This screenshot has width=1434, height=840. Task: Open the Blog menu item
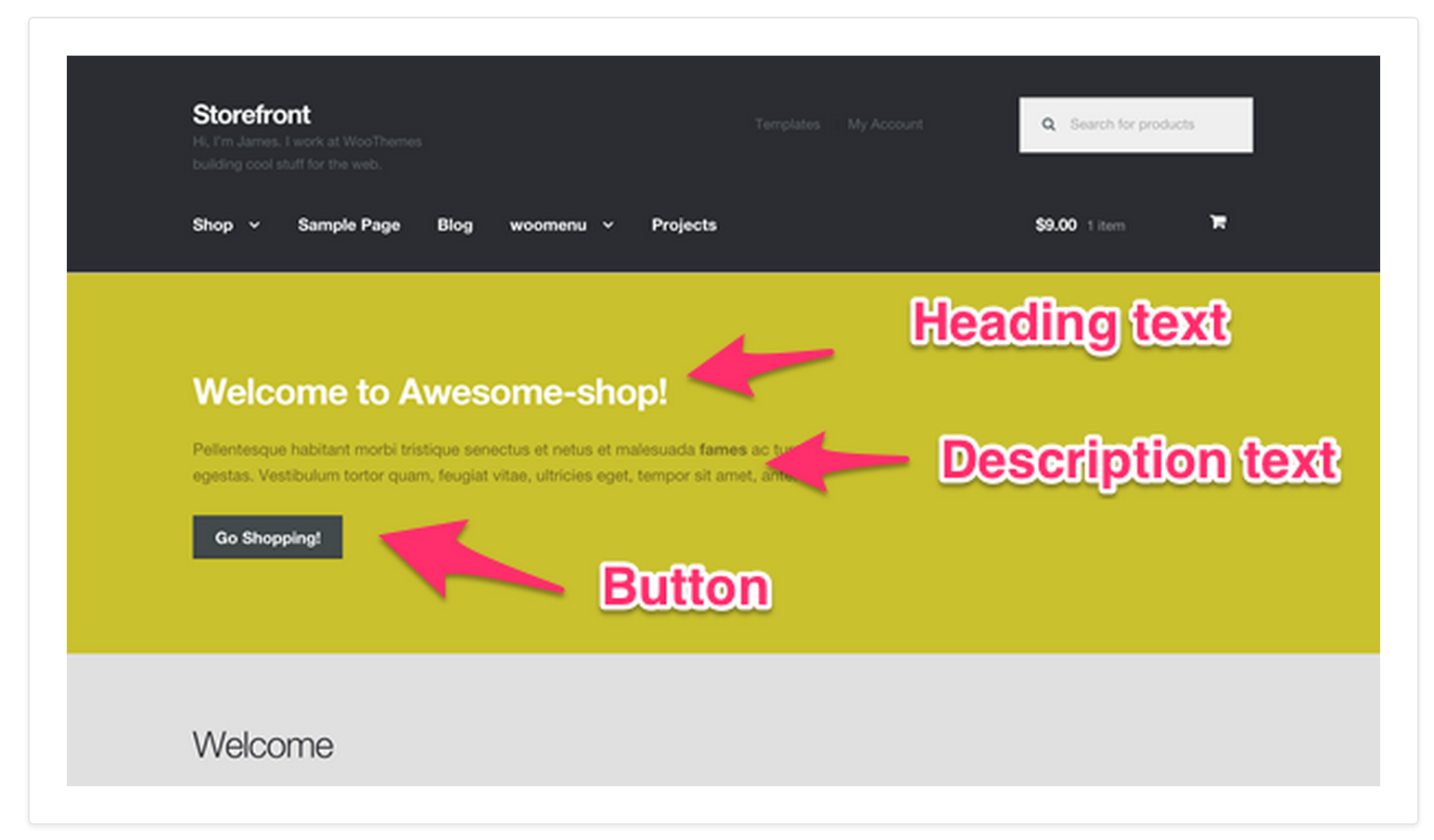[x=455, y=224]
